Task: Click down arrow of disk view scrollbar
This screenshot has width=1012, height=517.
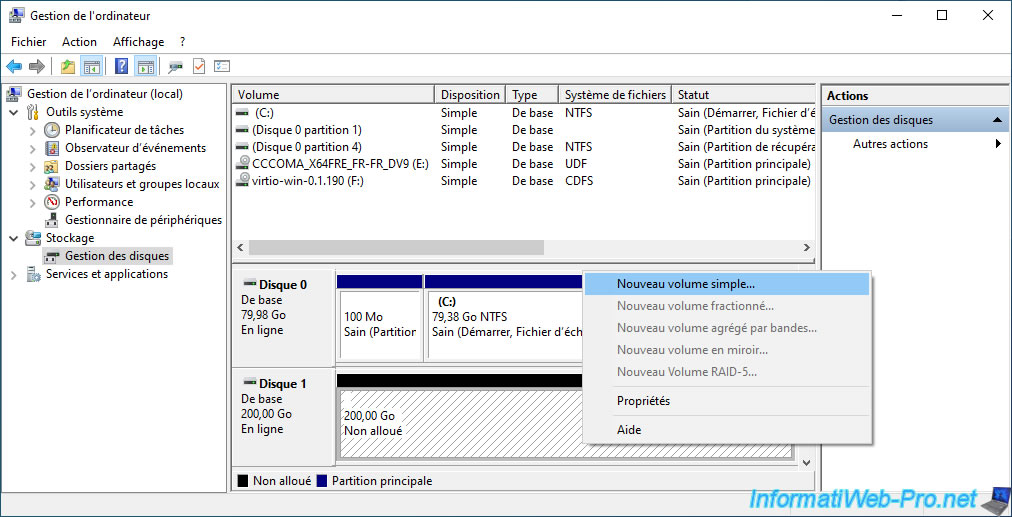Action: [806, 463]
